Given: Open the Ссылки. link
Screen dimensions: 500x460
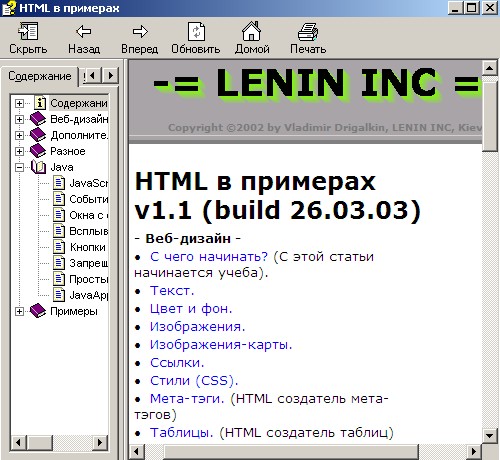Looking at the screenshot, I should [x=177, y=363].
